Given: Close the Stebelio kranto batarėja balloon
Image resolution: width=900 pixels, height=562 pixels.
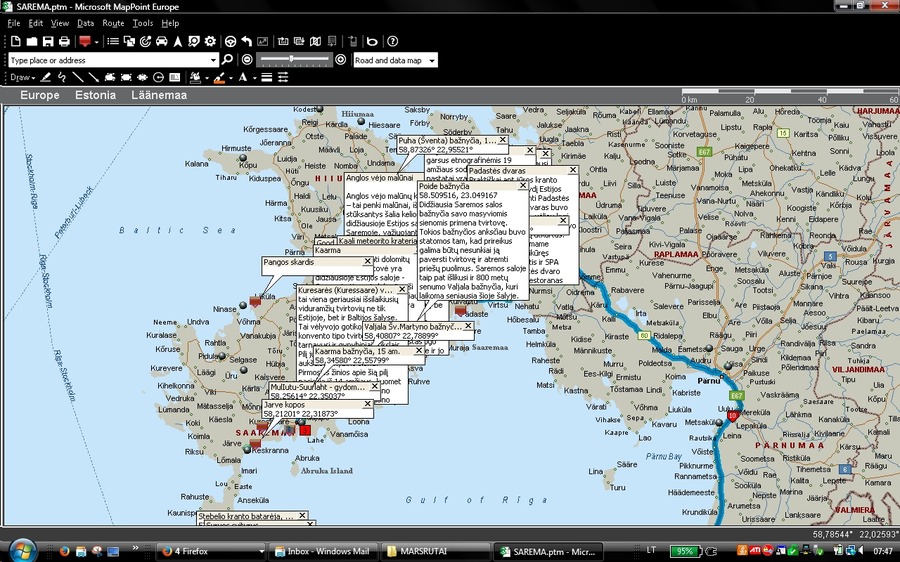Looking at the screenshot, I should (x=302, y=516).
